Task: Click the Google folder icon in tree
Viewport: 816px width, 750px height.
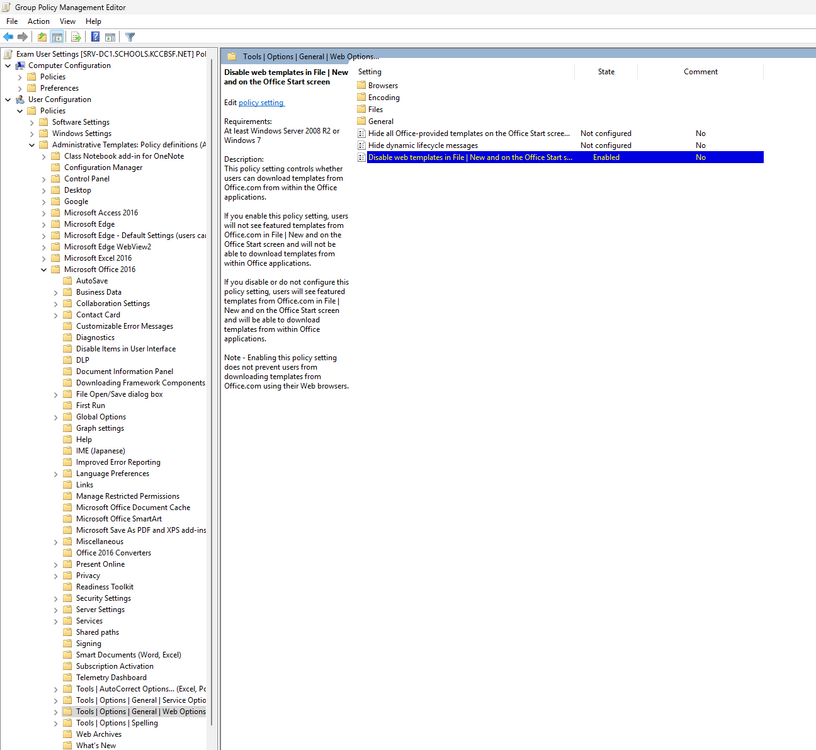Action: click(x=56, y=201)
